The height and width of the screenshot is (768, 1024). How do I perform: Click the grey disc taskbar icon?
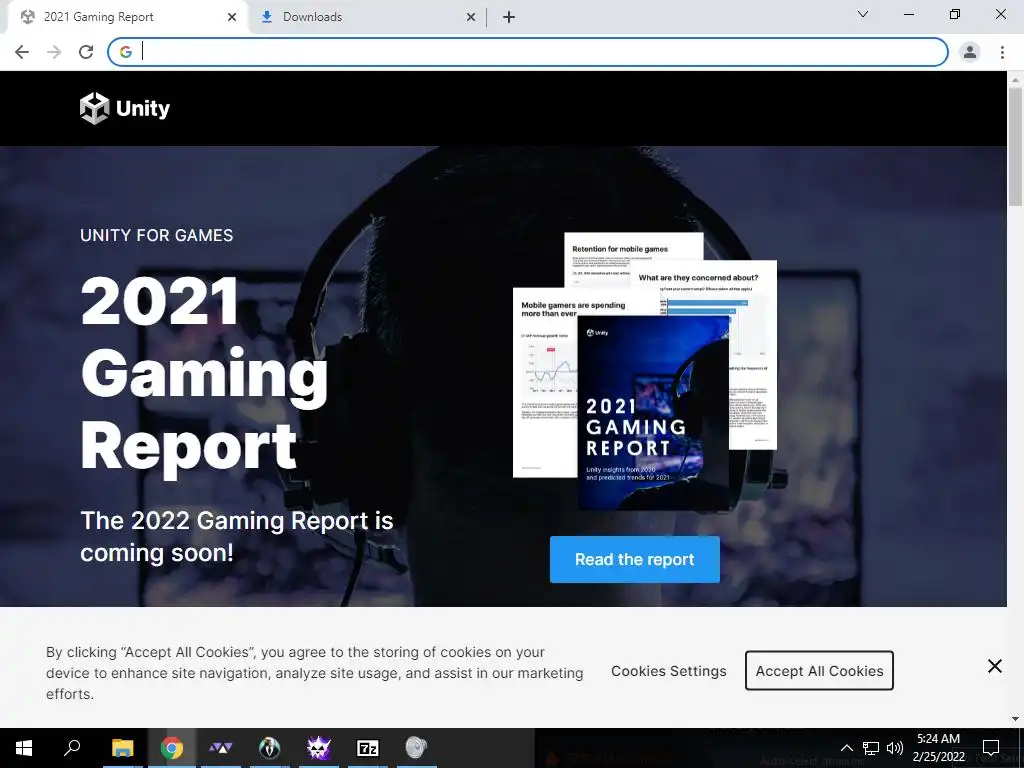point(416,748)
